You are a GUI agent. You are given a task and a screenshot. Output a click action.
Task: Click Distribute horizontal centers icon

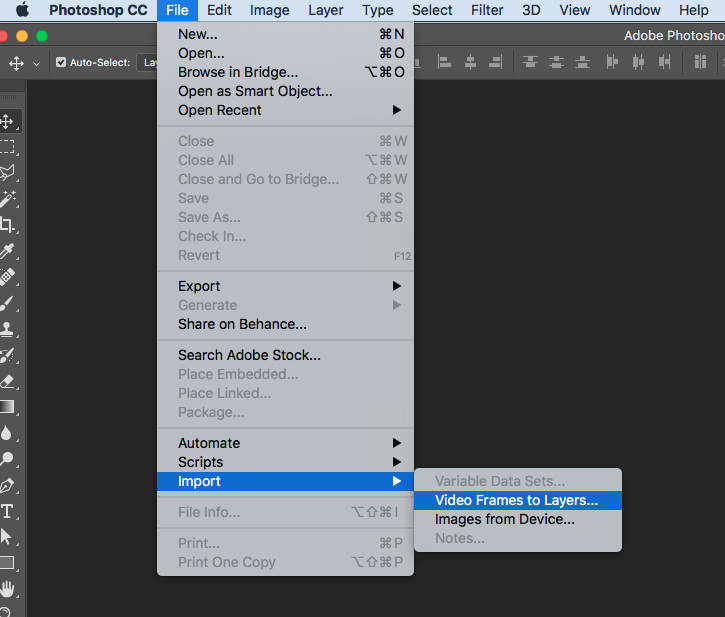point(639,62)
